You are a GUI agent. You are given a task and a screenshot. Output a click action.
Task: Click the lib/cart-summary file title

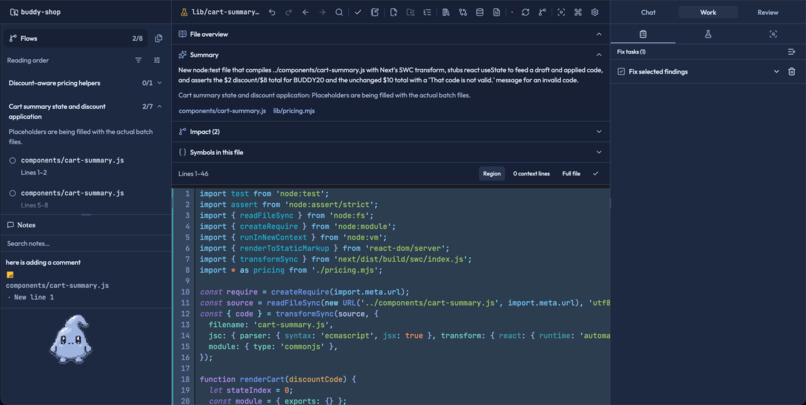[225, 12]
